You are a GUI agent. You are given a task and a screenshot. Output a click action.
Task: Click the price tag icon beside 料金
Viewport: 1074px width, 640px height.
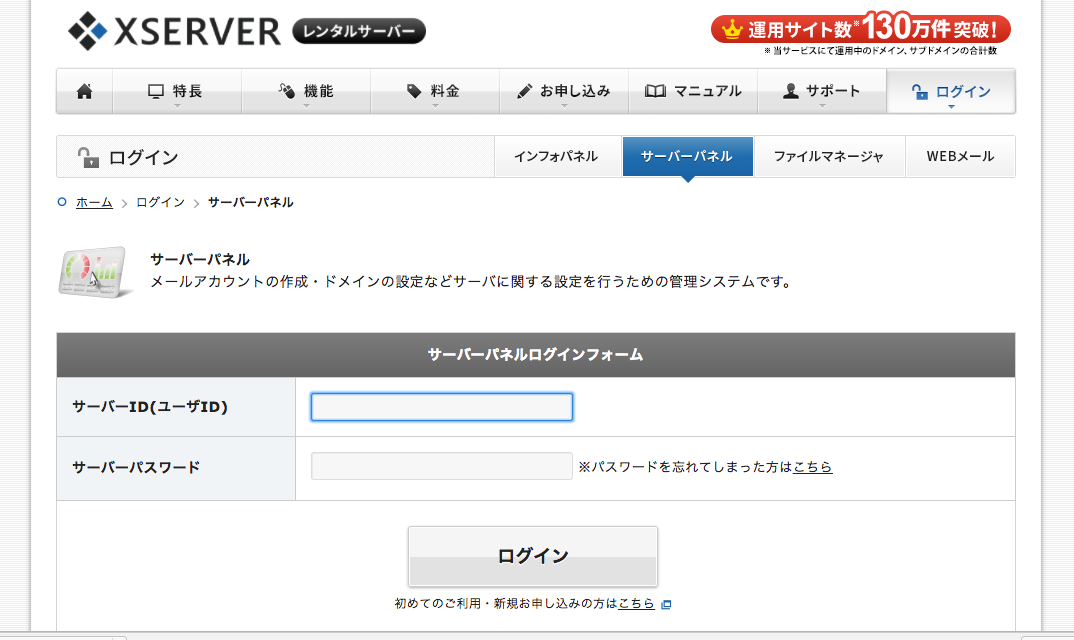414,91
